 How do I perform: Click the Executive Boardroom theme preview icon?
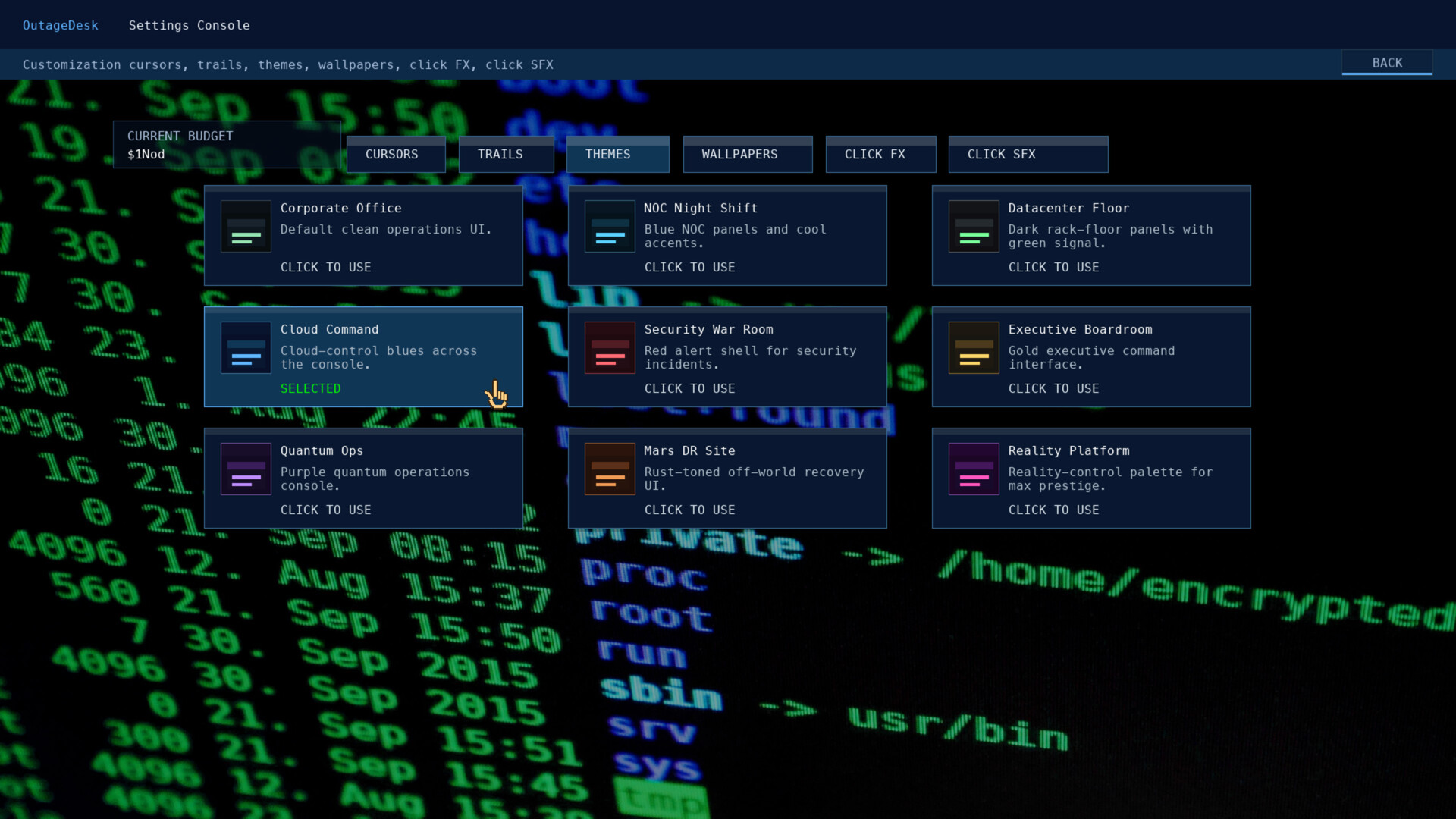point(974,347)
